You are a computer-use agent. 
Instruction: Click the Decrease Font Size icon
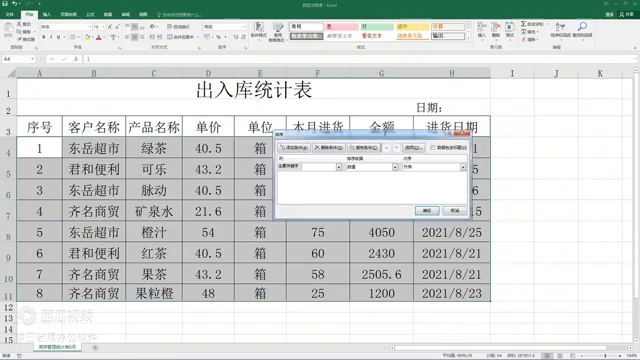click(x=117, y=27)
